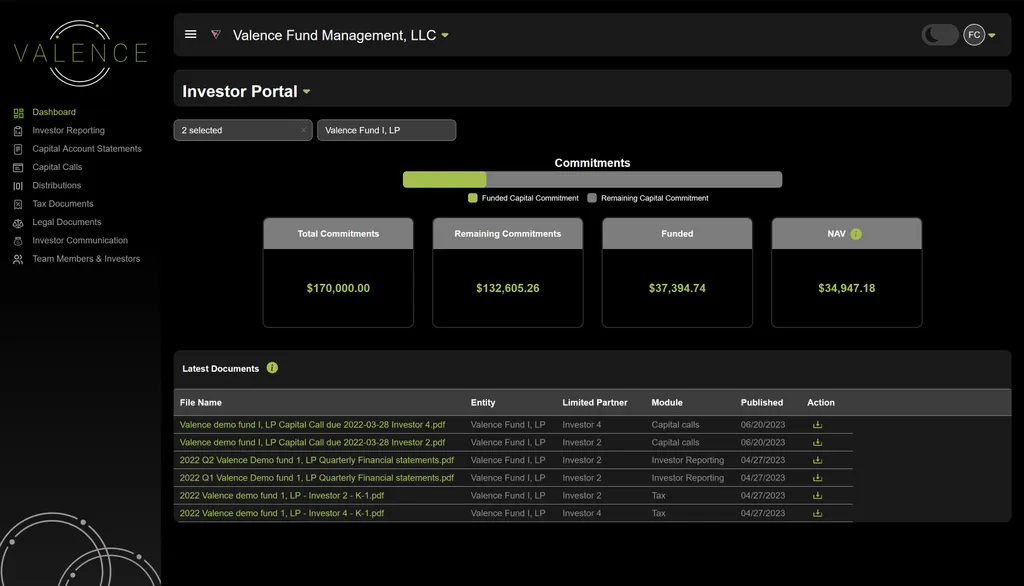
Task: Open Distributions menu item
Action: coord(57,186)
